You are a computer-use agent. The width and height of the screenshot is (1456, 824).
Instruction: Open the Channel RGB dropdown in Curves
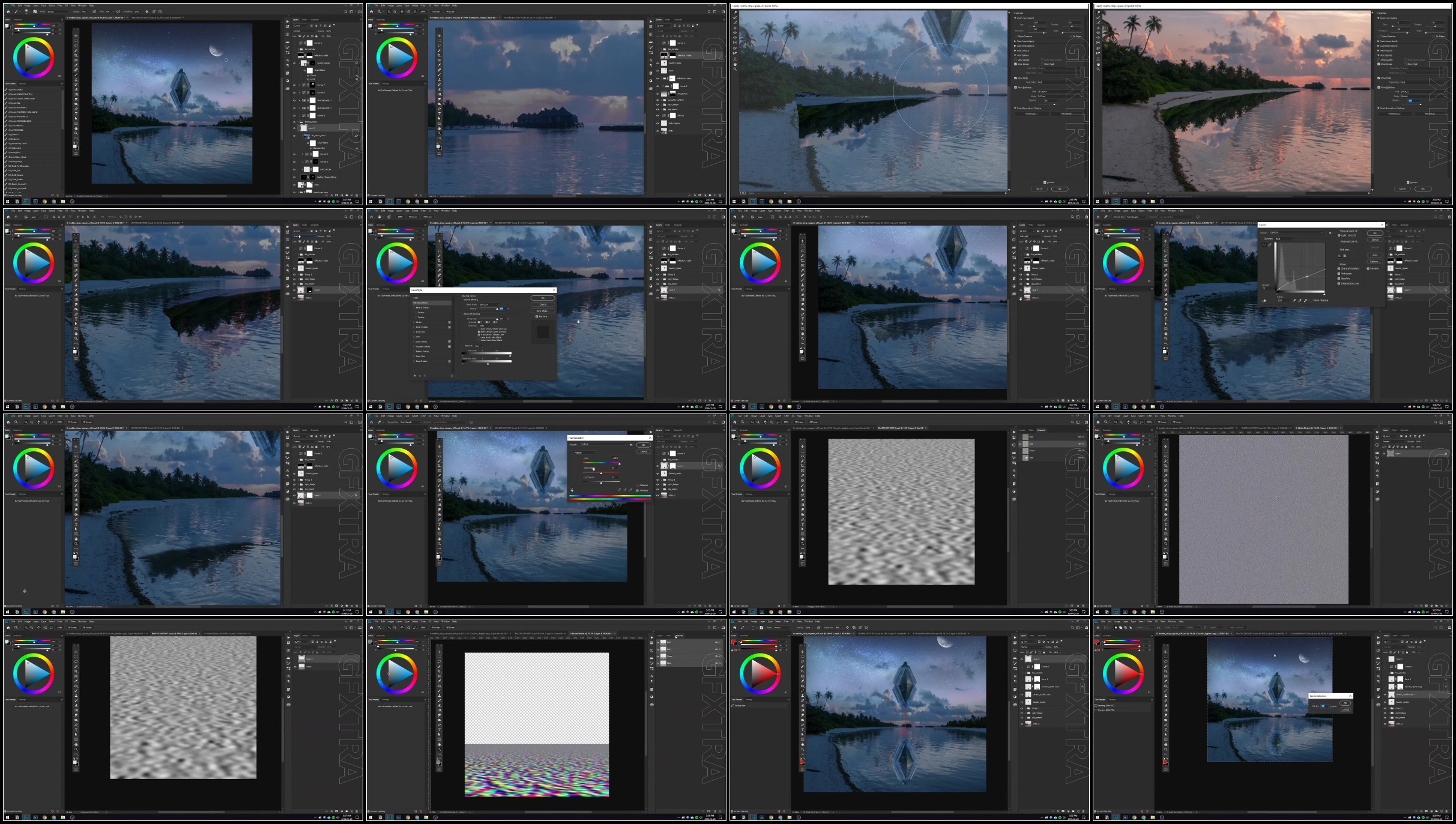tap(1284, 239)
